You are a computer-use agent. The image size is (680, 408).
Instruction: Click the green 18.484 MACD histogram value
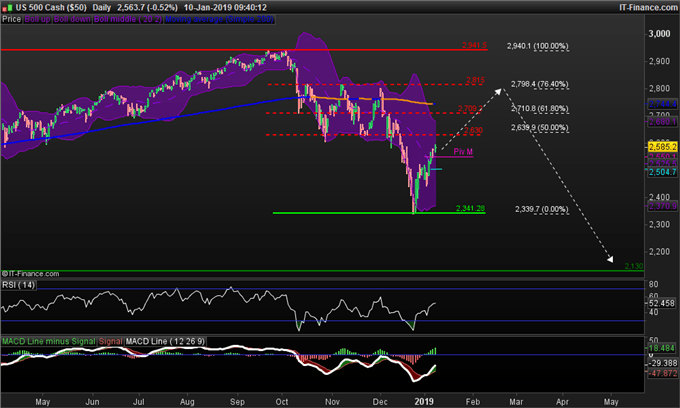(x=662, y=348)
